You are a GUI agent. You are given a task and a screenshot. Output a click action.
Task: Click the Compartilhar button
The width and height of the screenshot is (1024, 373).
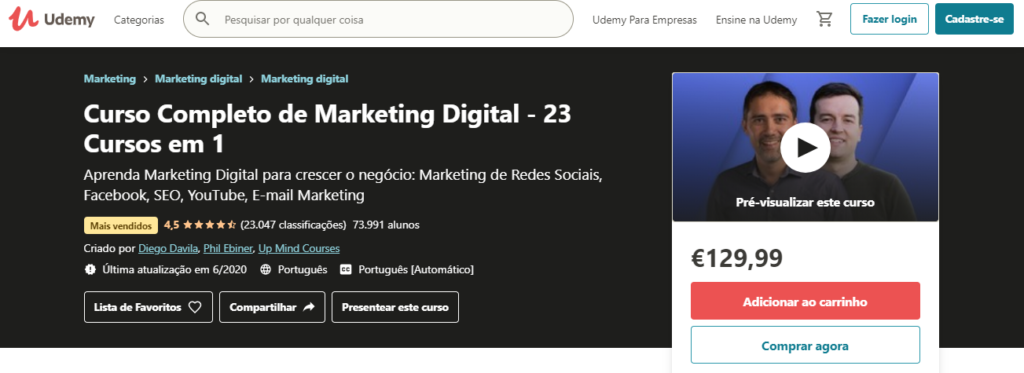tap(271, 307)
